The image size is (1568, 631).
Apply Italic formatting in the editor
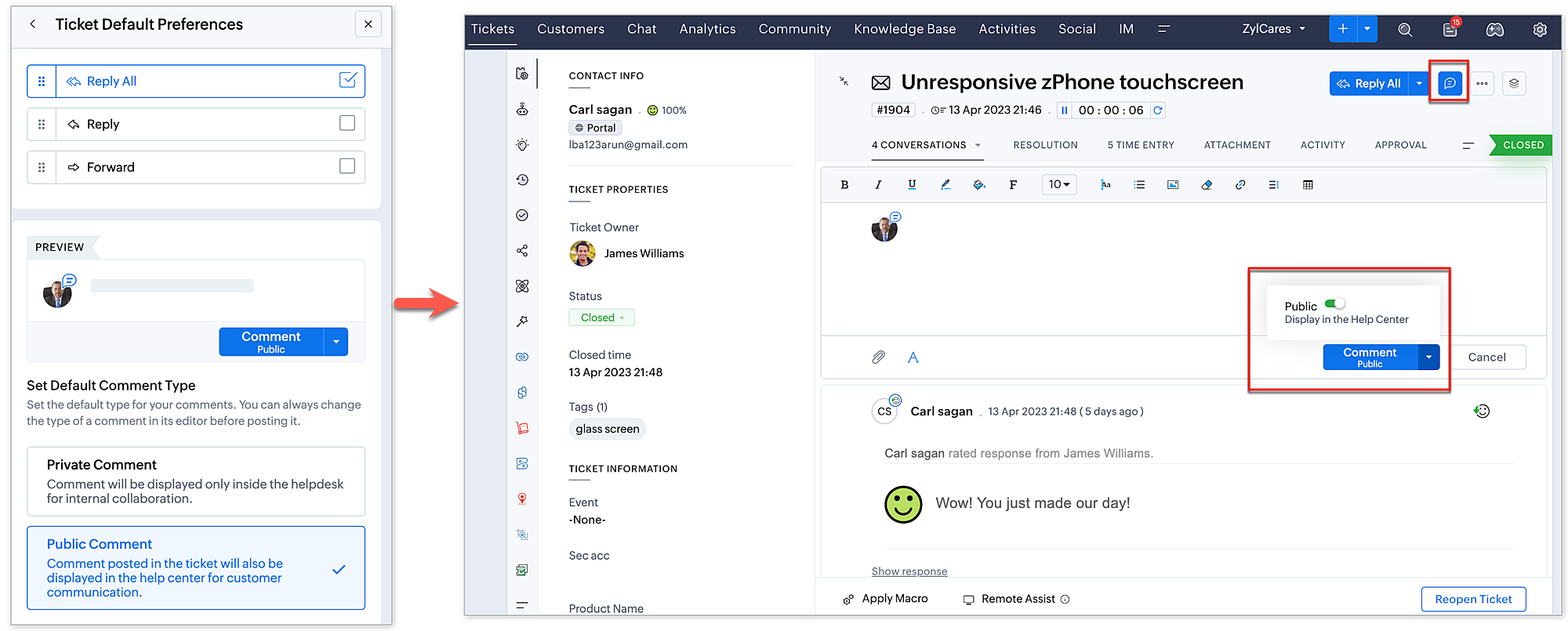point(878,185)
